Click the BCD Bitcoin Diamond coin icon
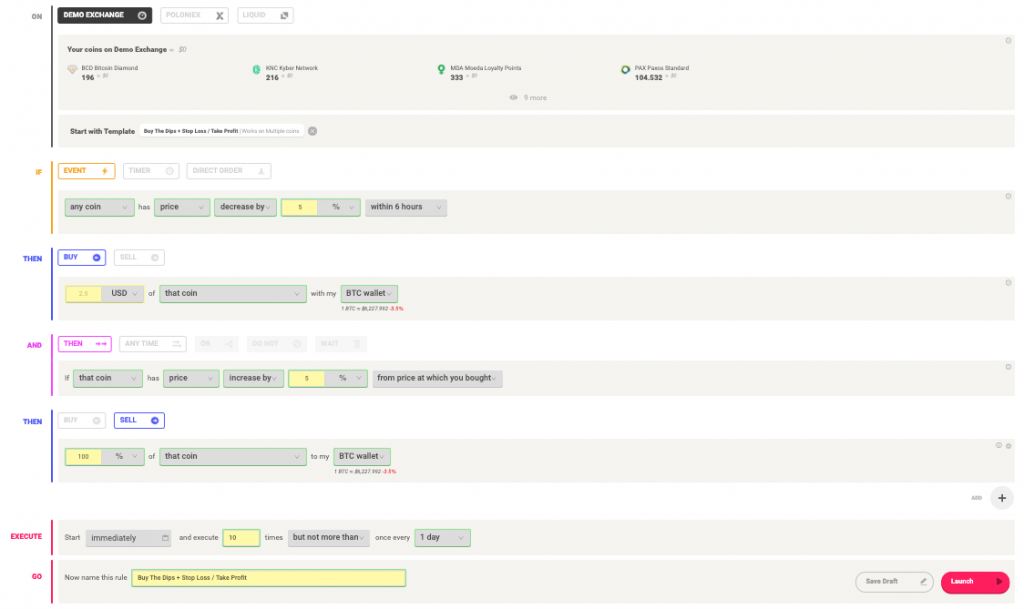This screenshot has width=1024, height=609. click(x=72, y=69)
